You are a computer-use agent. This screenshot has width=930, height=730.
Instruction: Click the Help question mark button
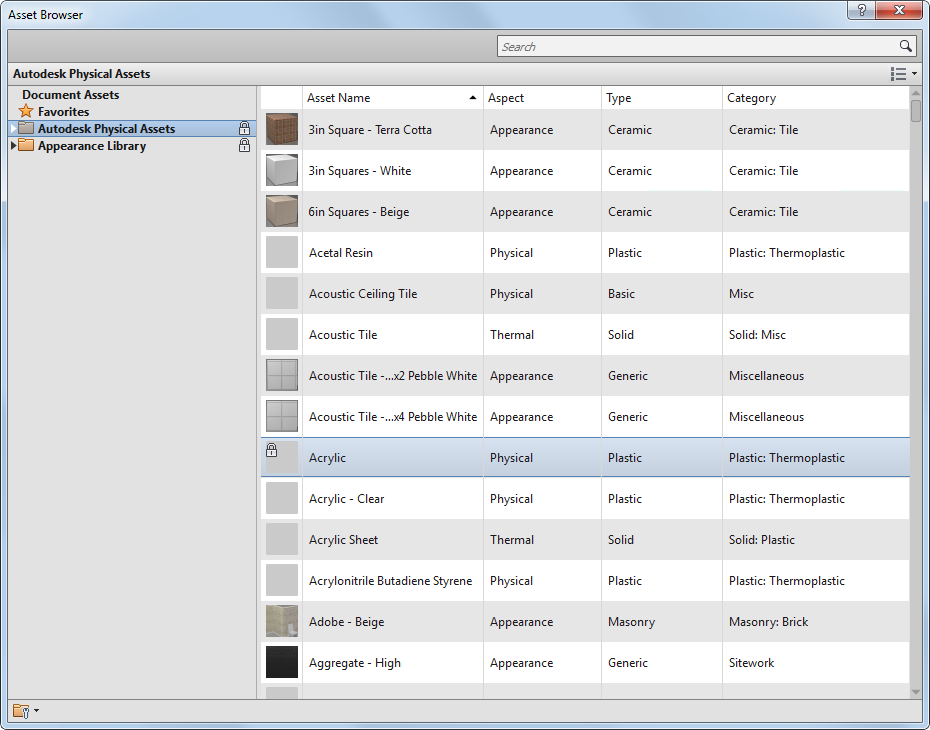[861, 10]
